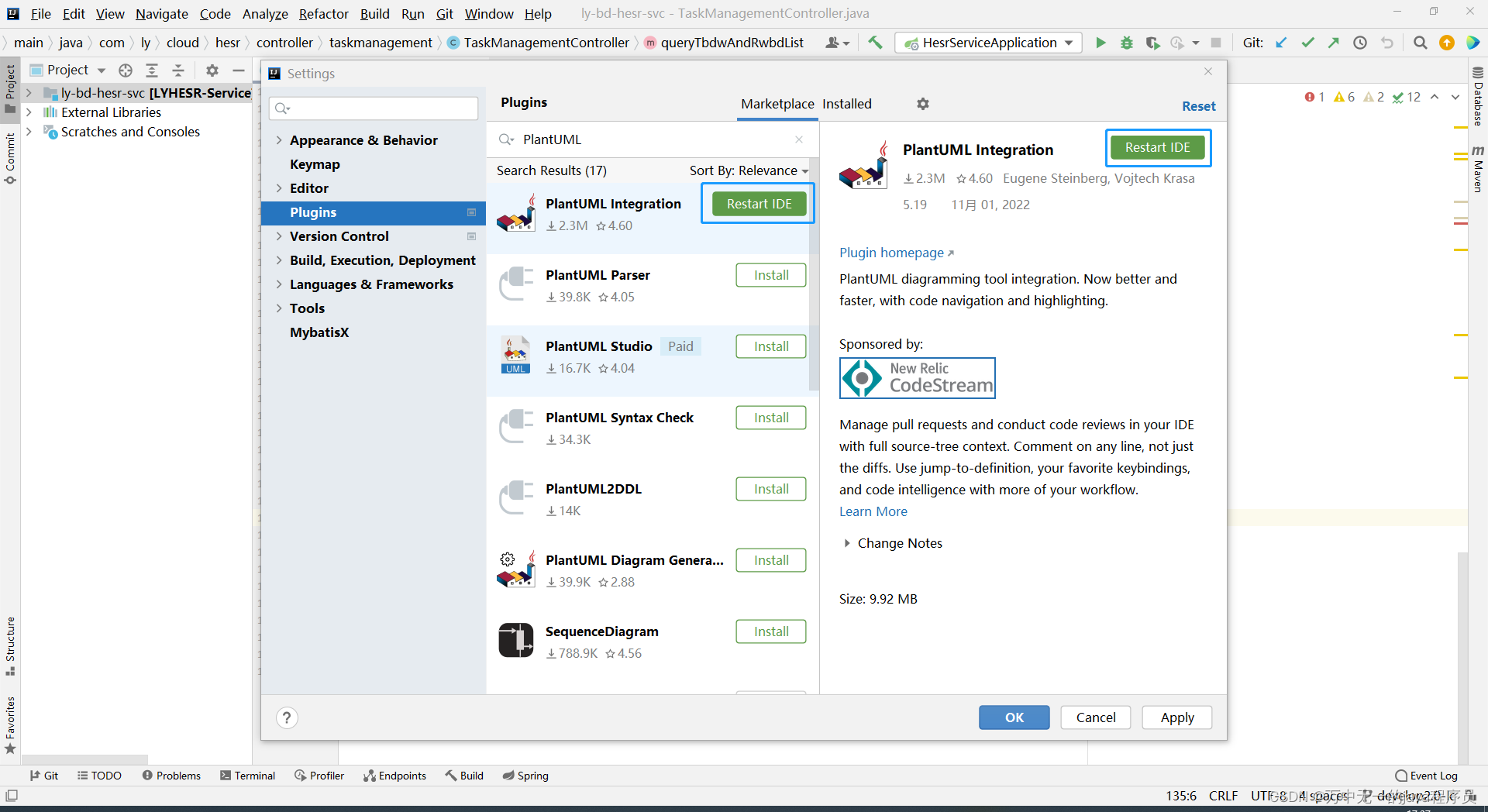Viewport: 1488px width, 812px height.
Task: Open Search Everywhere magnifier icon
Action: (1420, 43)
